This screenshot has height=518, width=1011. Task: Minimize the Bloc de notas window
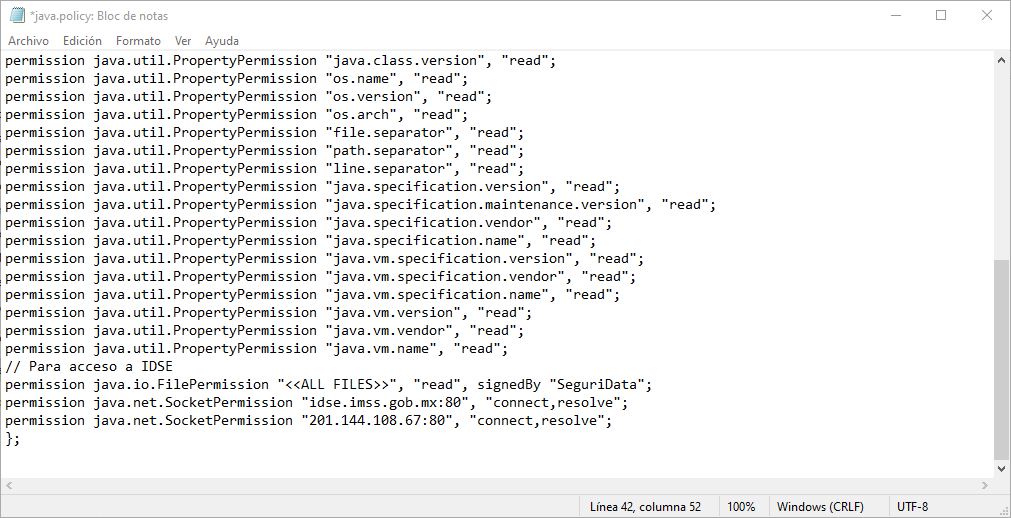tap(896, 15)
